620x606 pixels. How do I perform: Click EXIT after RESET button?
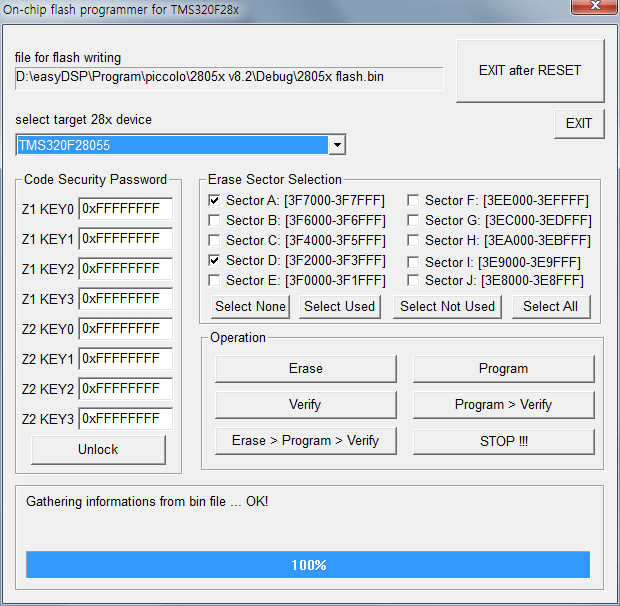(x=530, y=71)
